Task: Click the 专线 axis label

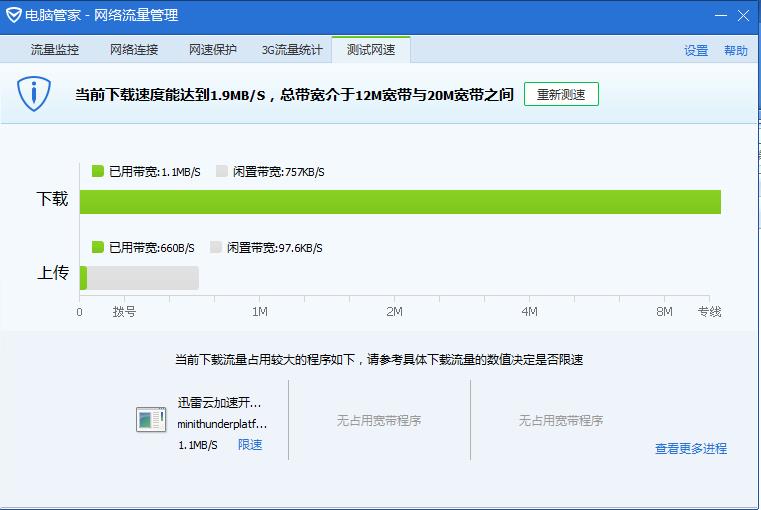Action: [x=710, y=312]
